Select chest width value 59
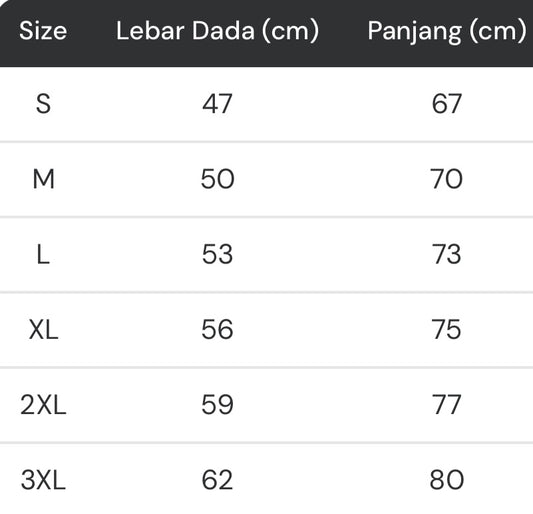 tap(218, 405)
